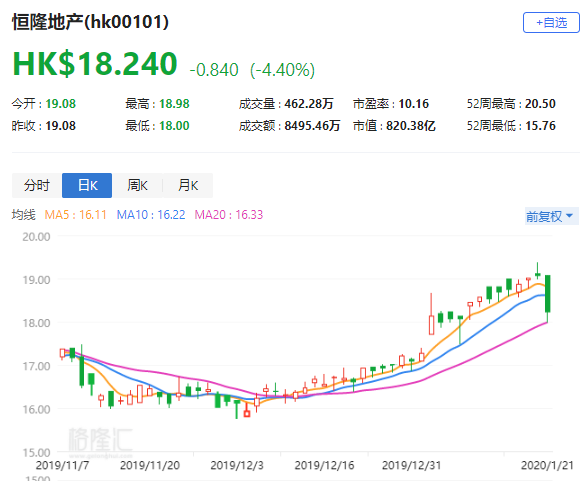Click the 18.00 price axis label
The image size is (580, 481).
36,323
